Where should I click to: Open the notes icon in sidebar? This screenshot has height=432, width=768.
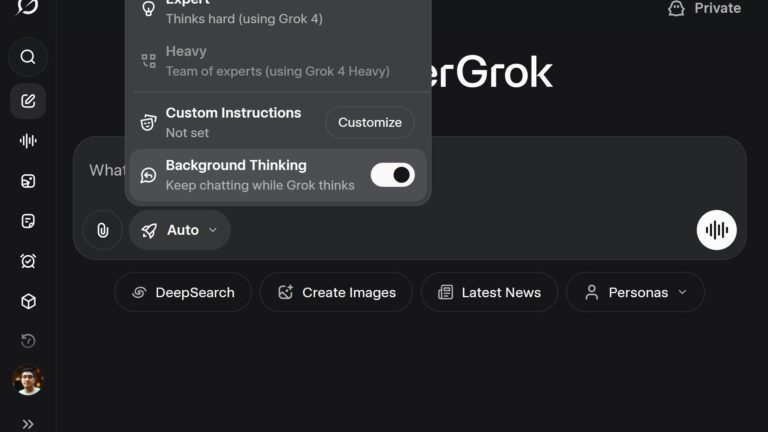pyautogui.click(x=28, y=221)
